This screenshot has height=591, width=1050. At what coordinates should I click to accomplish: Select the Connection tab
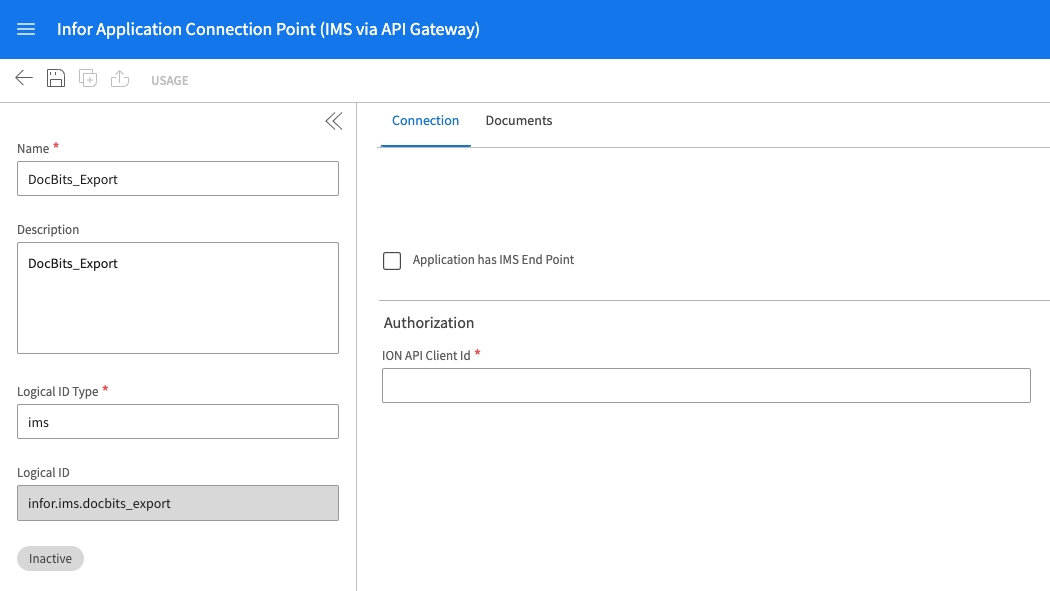click(x=425, y=121)
